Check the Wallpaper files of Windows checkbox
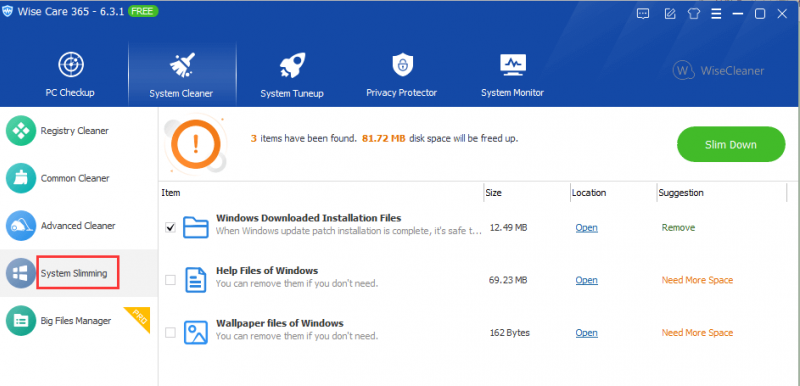This screenshot has width=800, height=386. [170, 332]
